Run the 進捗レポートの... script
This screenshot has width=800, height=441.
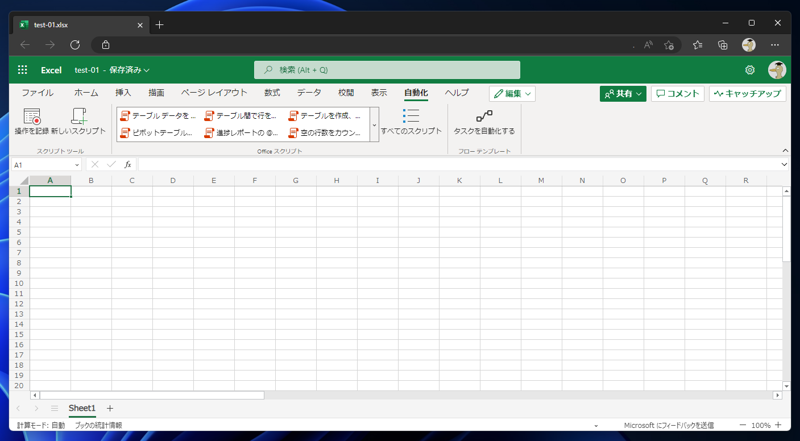[241, 133]
